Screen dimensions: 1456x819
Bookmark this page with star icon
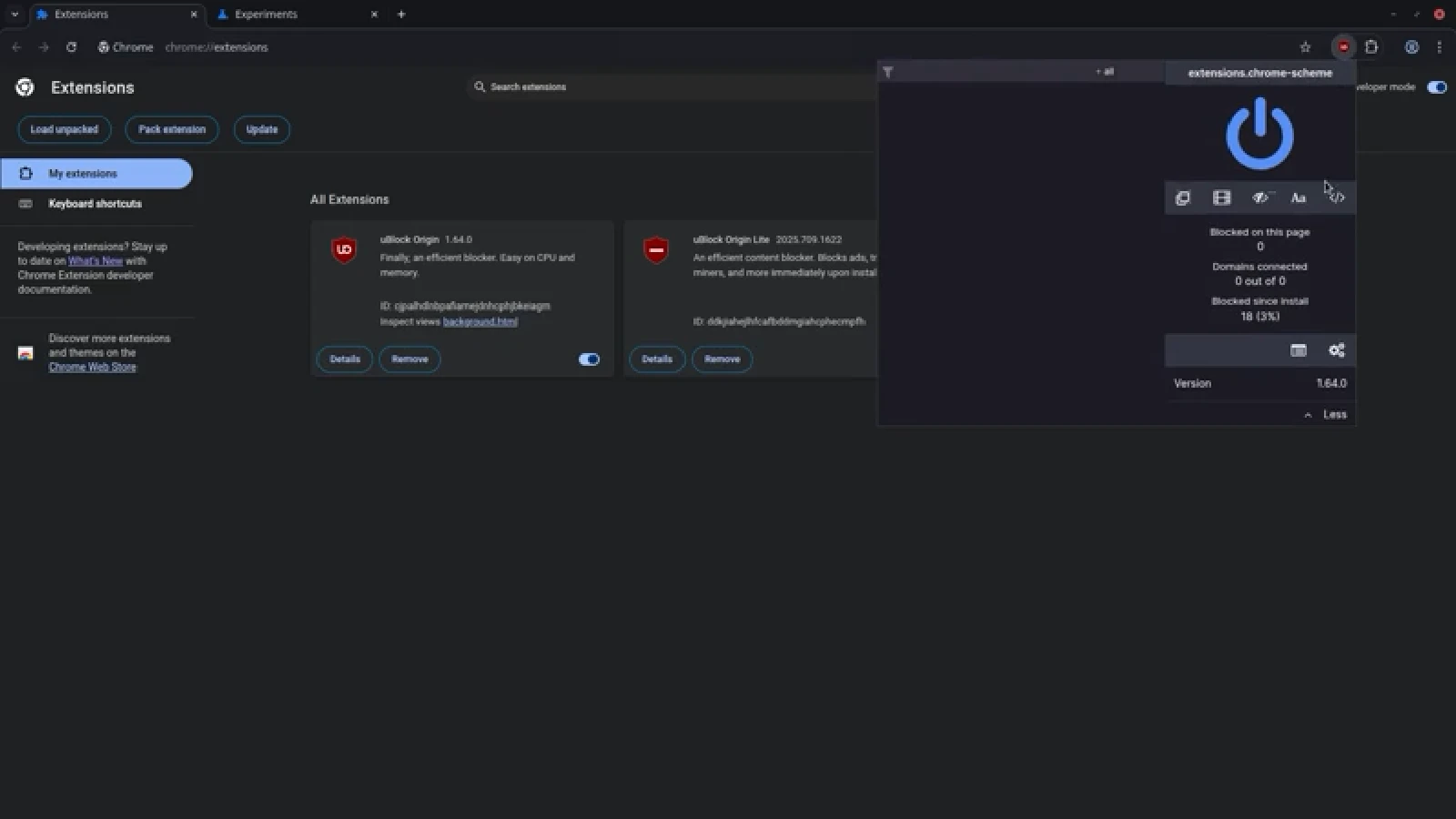[x=1305, y=47]
